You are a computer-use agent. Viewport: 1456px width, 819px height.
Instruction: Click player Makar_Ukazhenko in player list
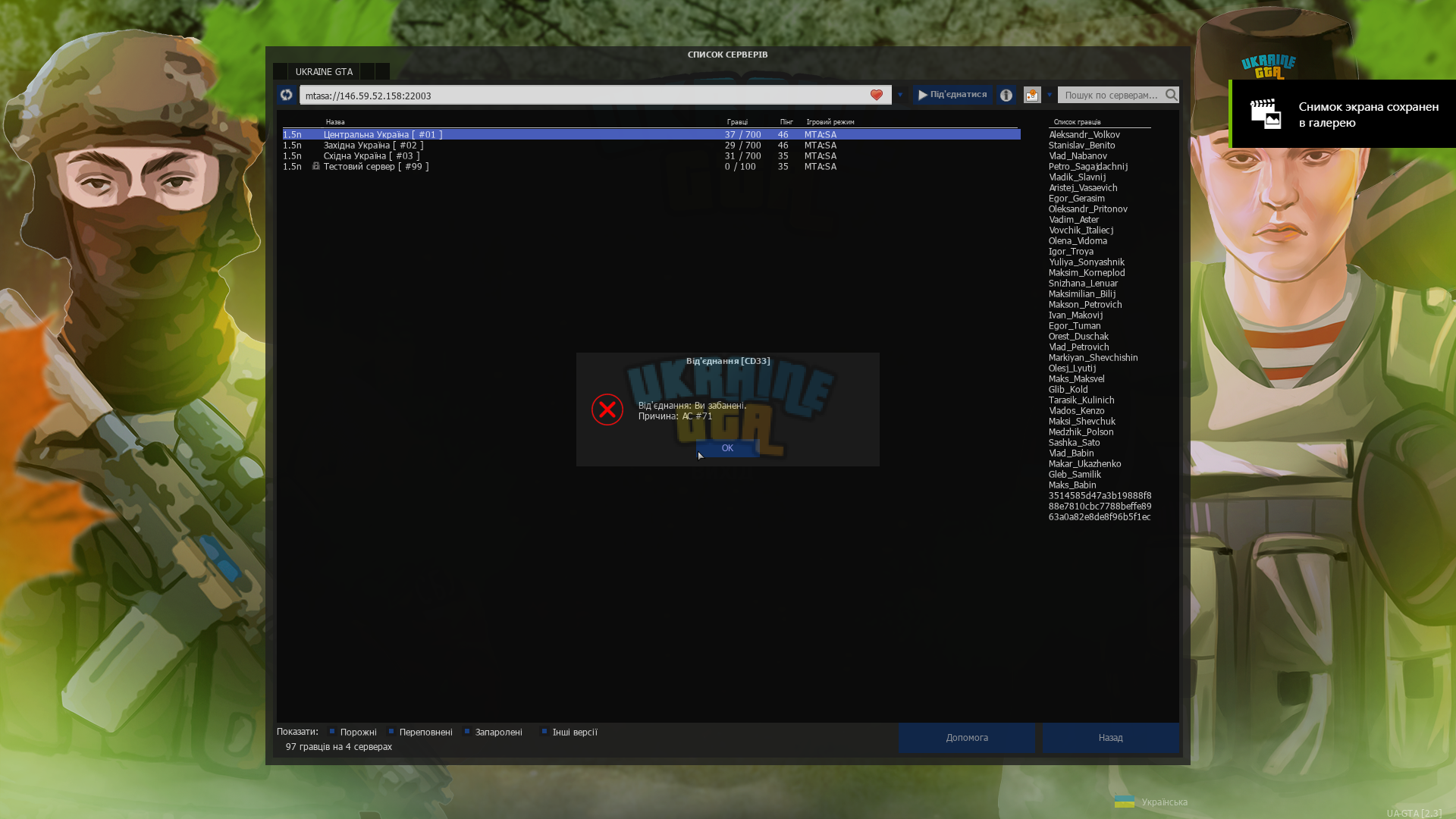1084,463
